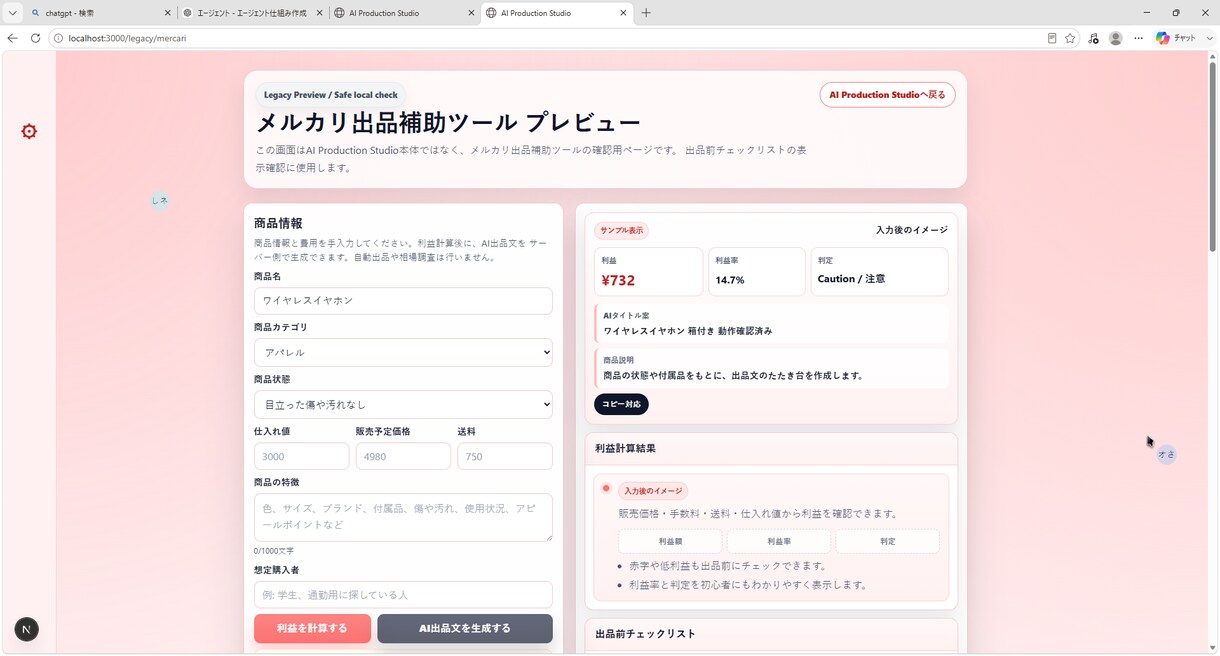Click the レネ floating badge

[x=160, y=201]
